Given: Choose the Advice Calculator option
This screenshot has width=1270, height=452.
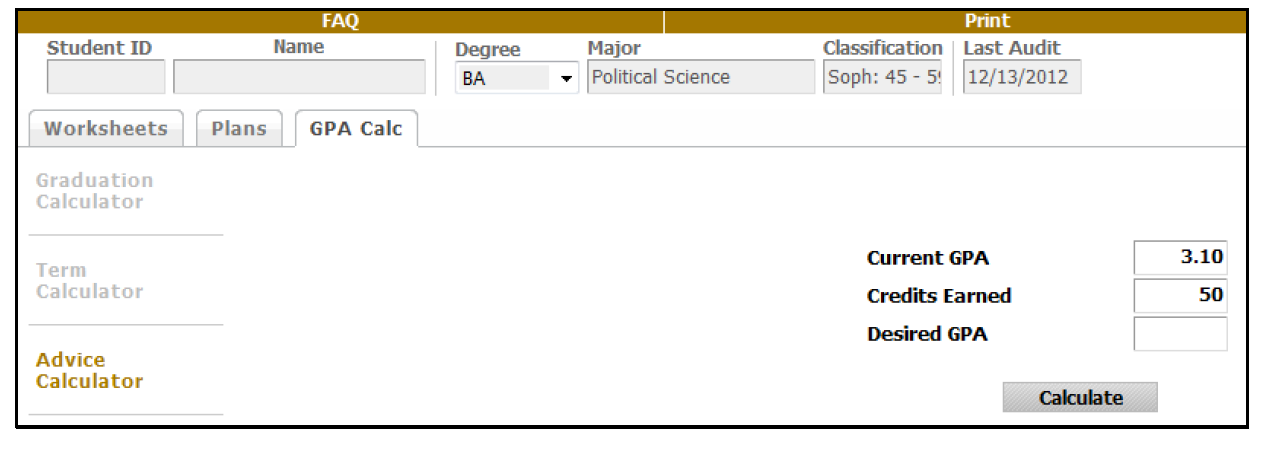Looking at the screenshot, I should point(89,370).
